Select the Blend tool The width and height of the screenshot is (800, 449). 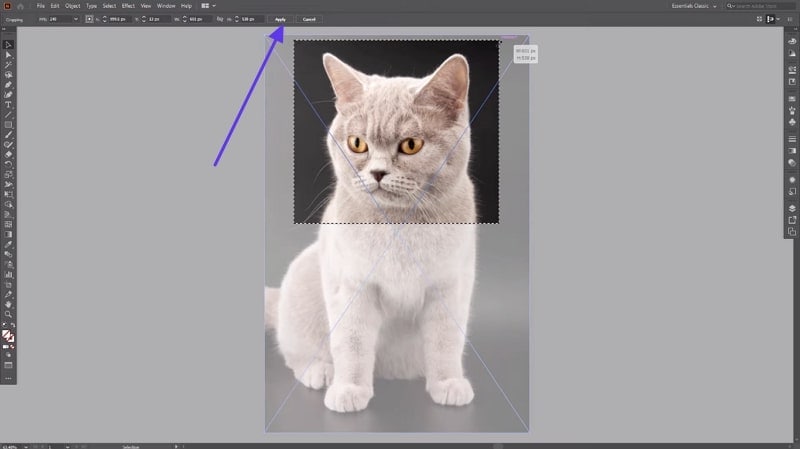click(8, 254)
